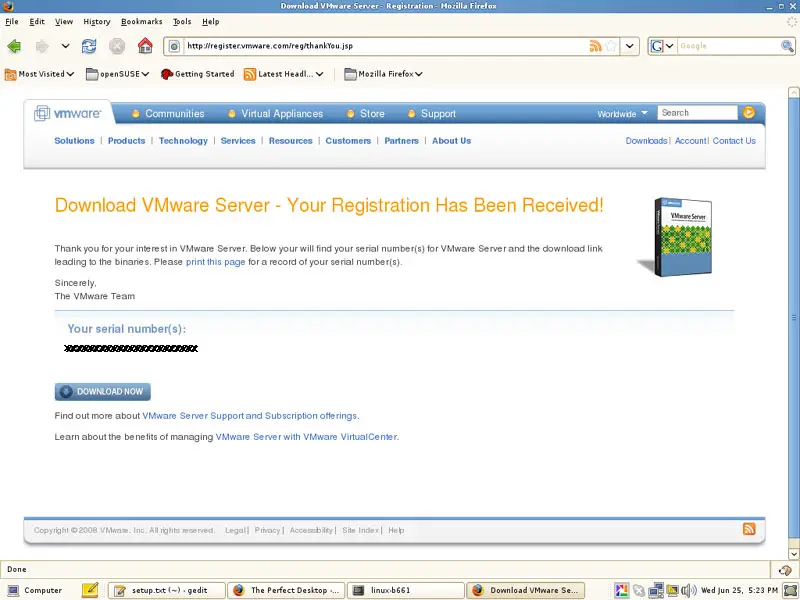Go to the Communities section

coord(174,114)
